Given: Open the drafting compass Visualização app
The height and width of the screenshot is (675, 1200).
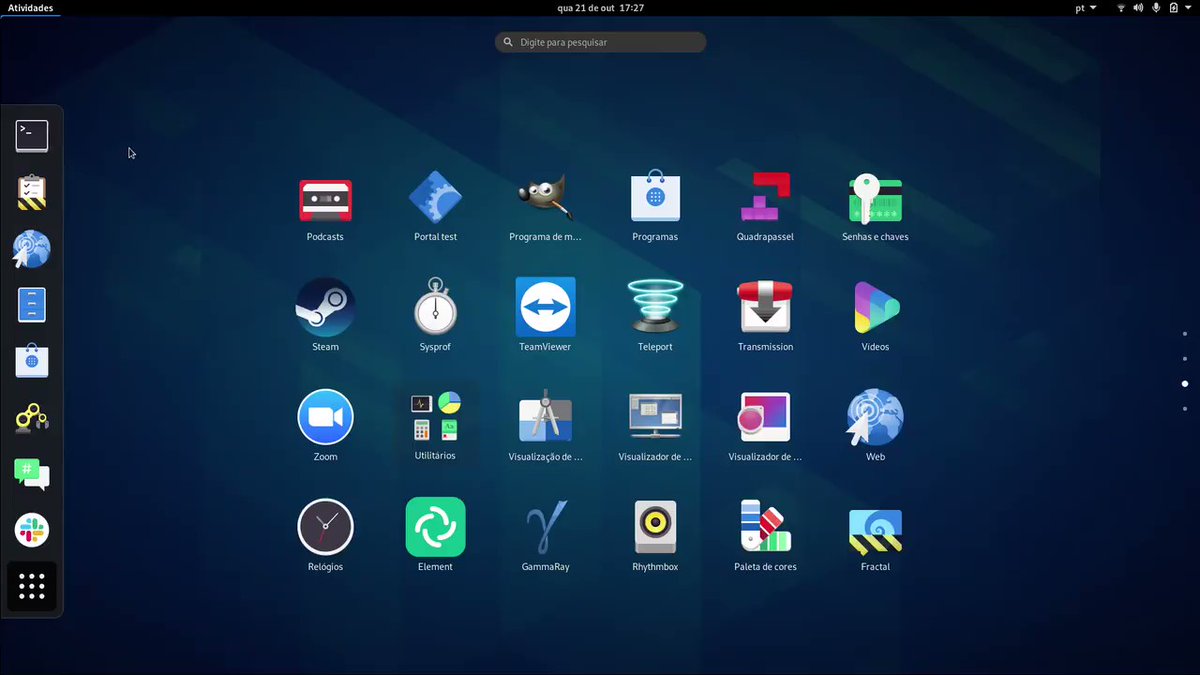Looking at the screenshot, I should [x=545, y=427].
